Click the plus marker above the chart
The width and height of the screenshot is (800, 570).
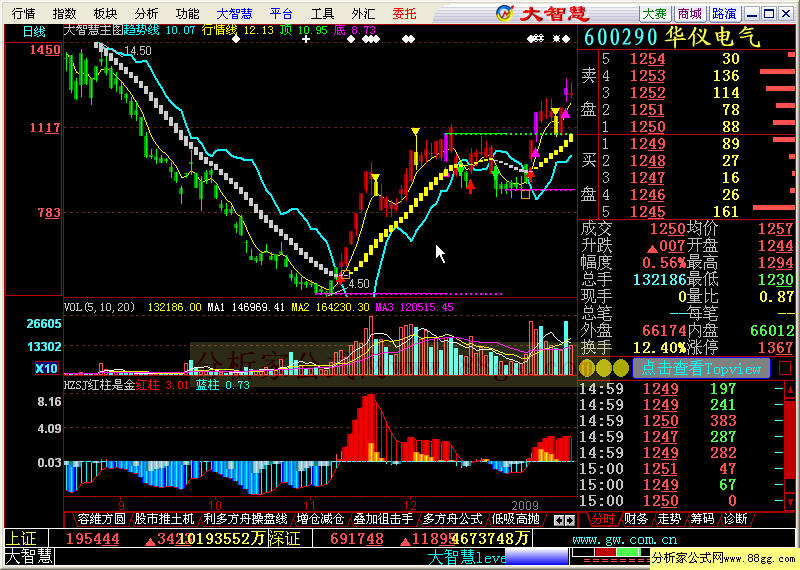306,39
